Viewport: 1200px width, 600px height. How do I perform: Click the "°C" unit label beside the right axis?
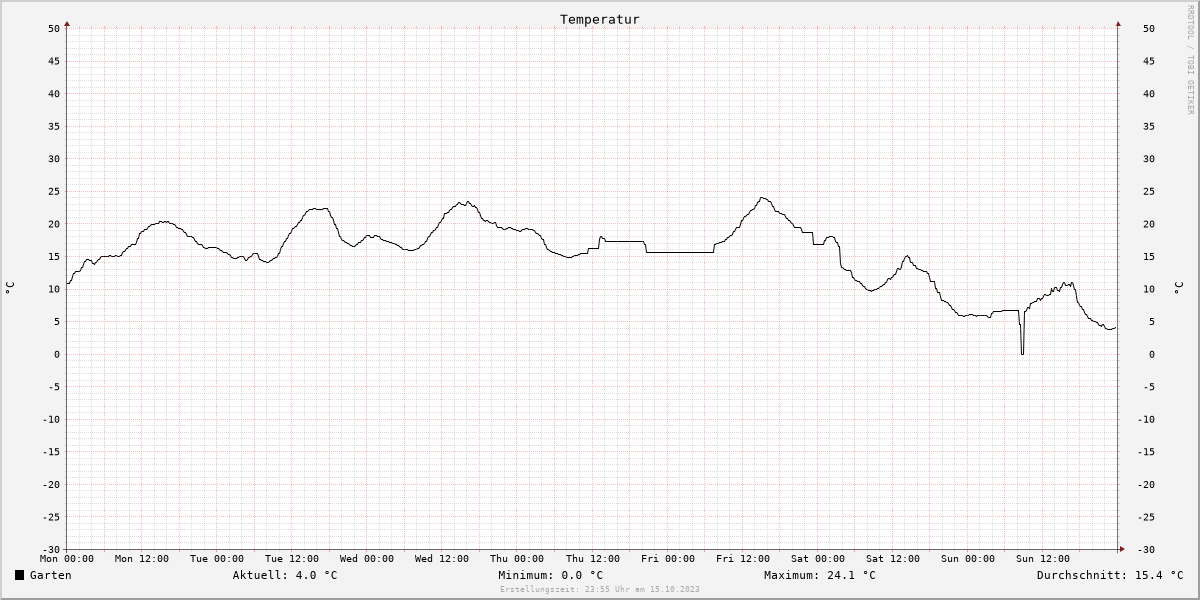coord(1178,288)
